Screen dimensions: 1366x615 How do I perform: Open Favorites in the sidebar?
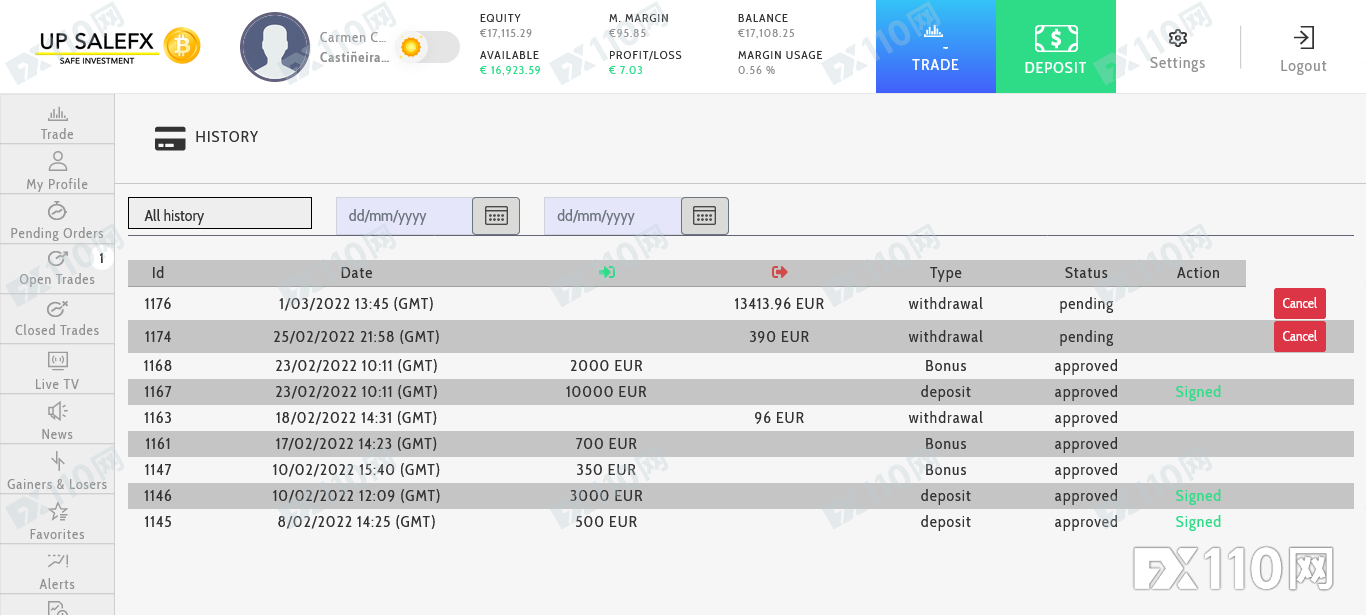pyautogui.click(x=57, y=520)
